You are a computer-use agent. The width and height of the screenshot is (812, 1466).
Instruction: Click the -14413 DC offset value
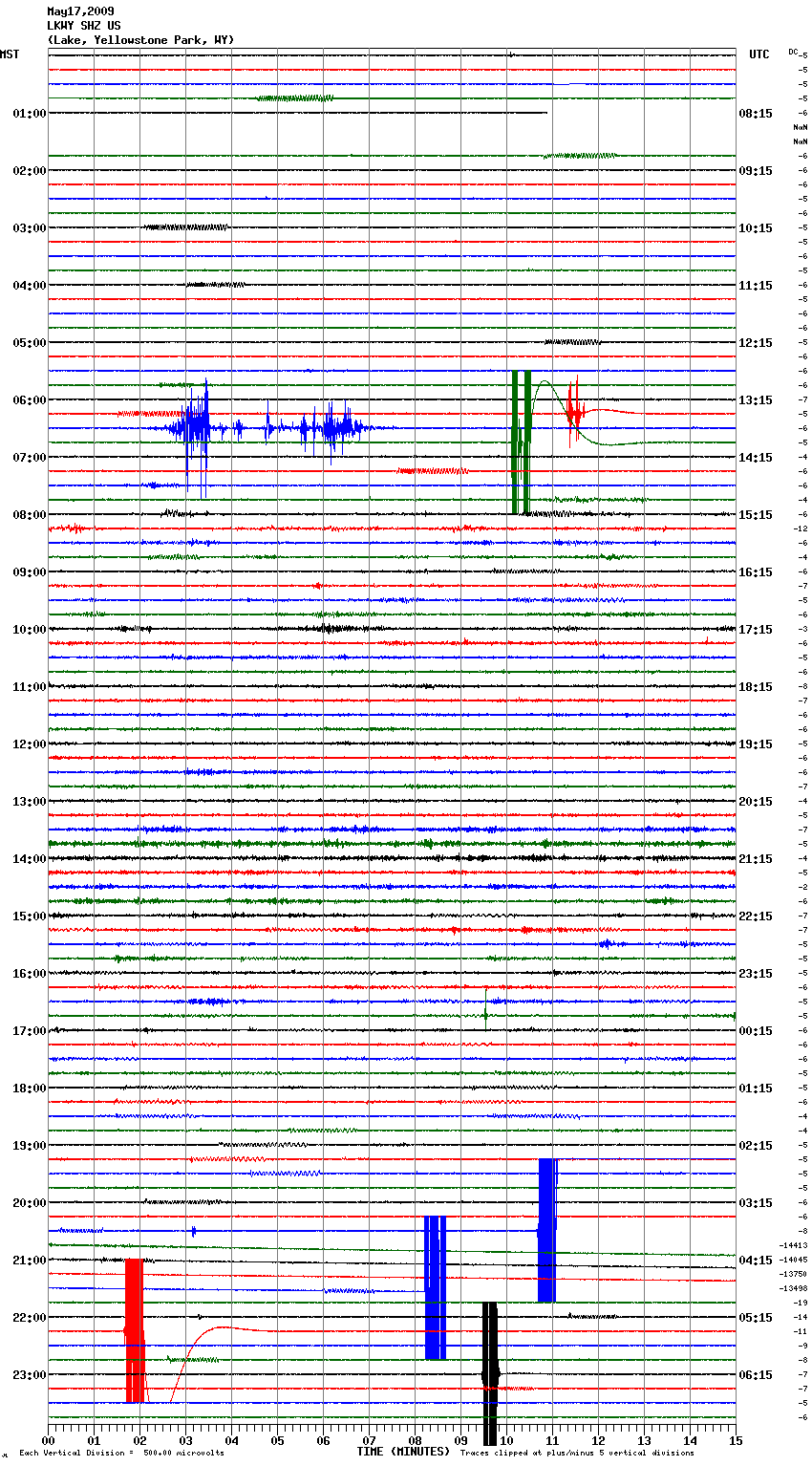[793, 1245]
